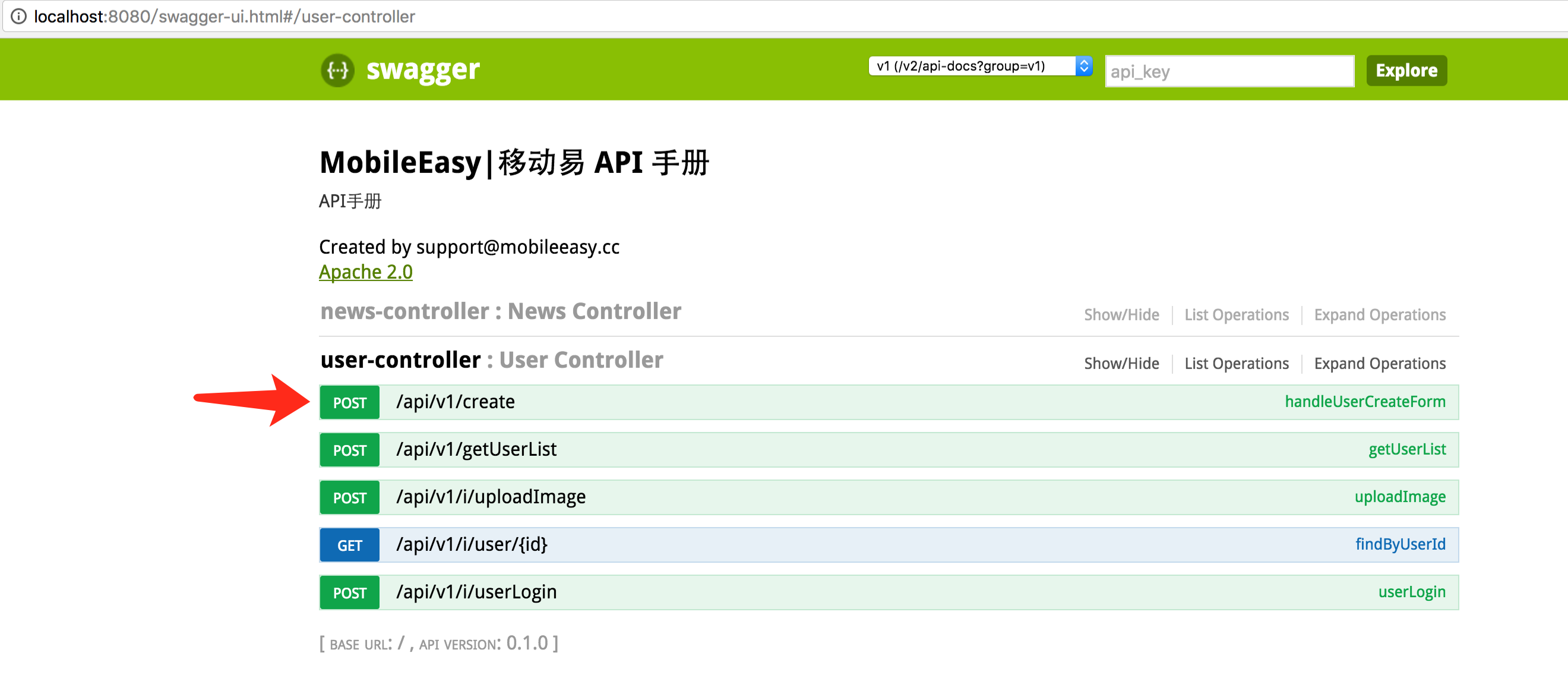This screenshot has height=681, width=1568.
Task: Select the 'API VERSION: 0.1.0' footer text
Action: click(x=483, y=643)
